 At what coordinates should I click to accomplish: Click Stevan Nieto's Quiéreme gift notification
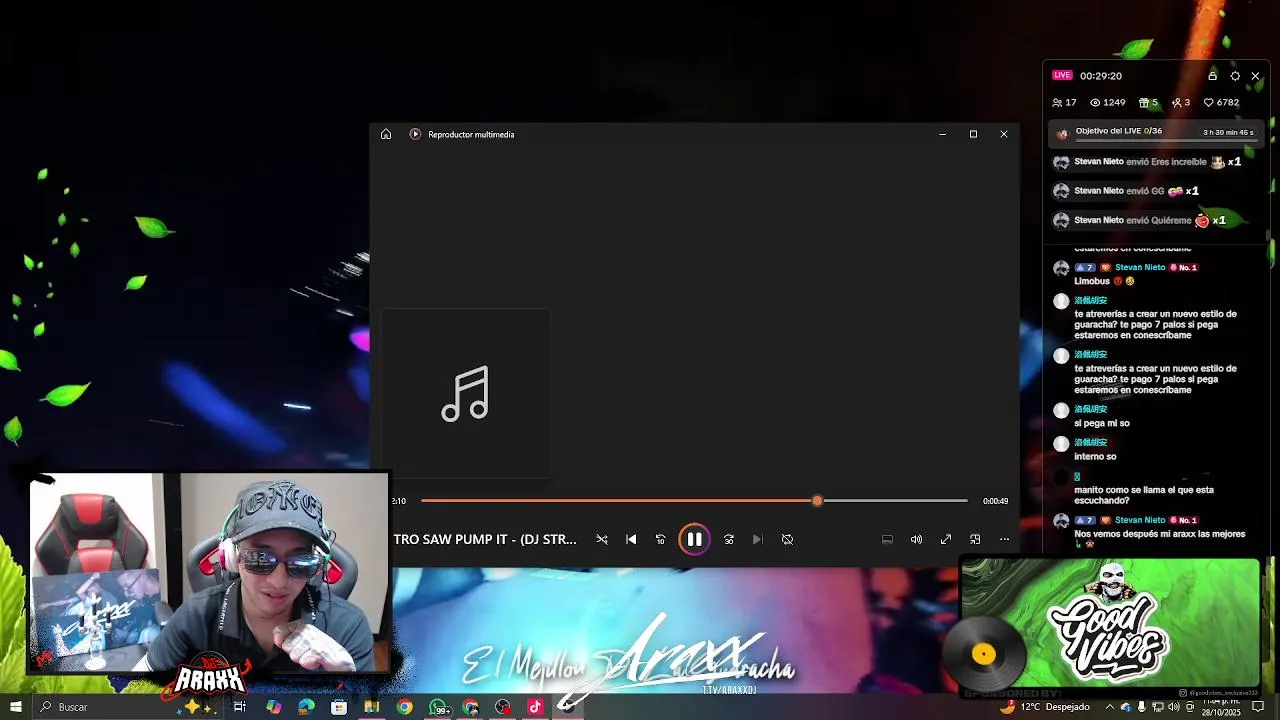coord(1139,220)
